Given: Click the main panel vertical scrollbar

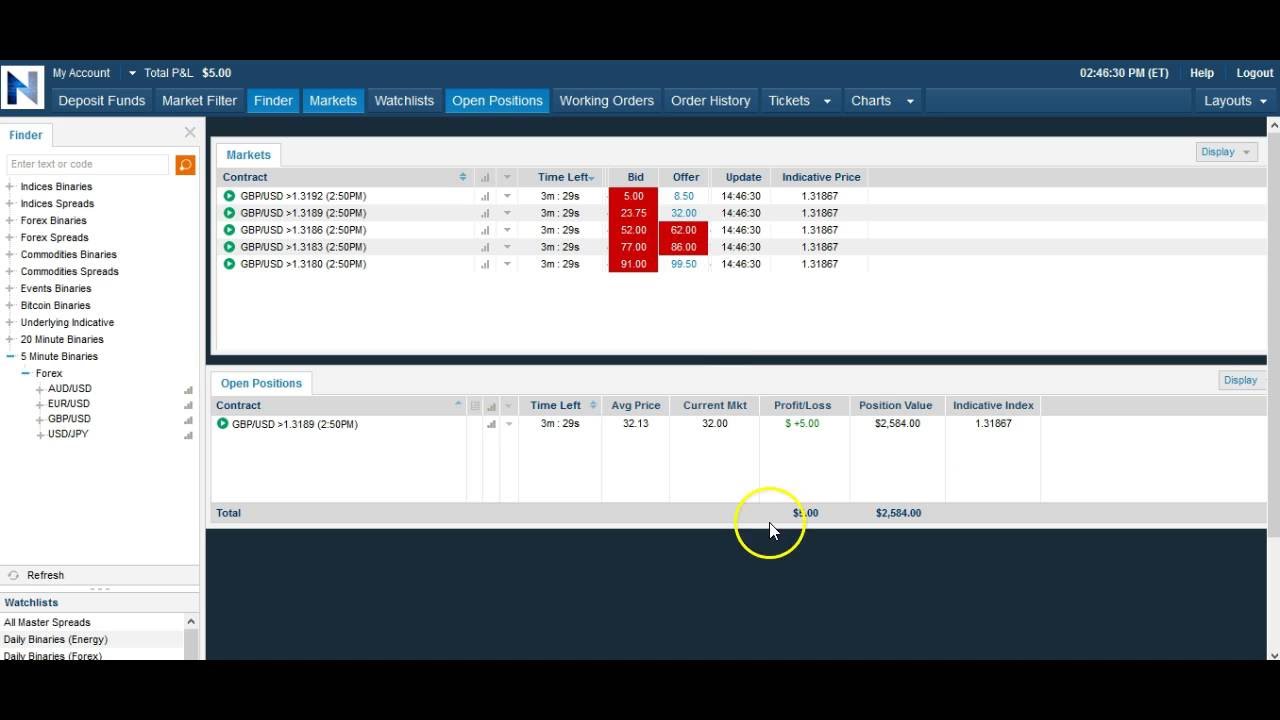Looking at the screenshot, I should [x=1273, y=335].
